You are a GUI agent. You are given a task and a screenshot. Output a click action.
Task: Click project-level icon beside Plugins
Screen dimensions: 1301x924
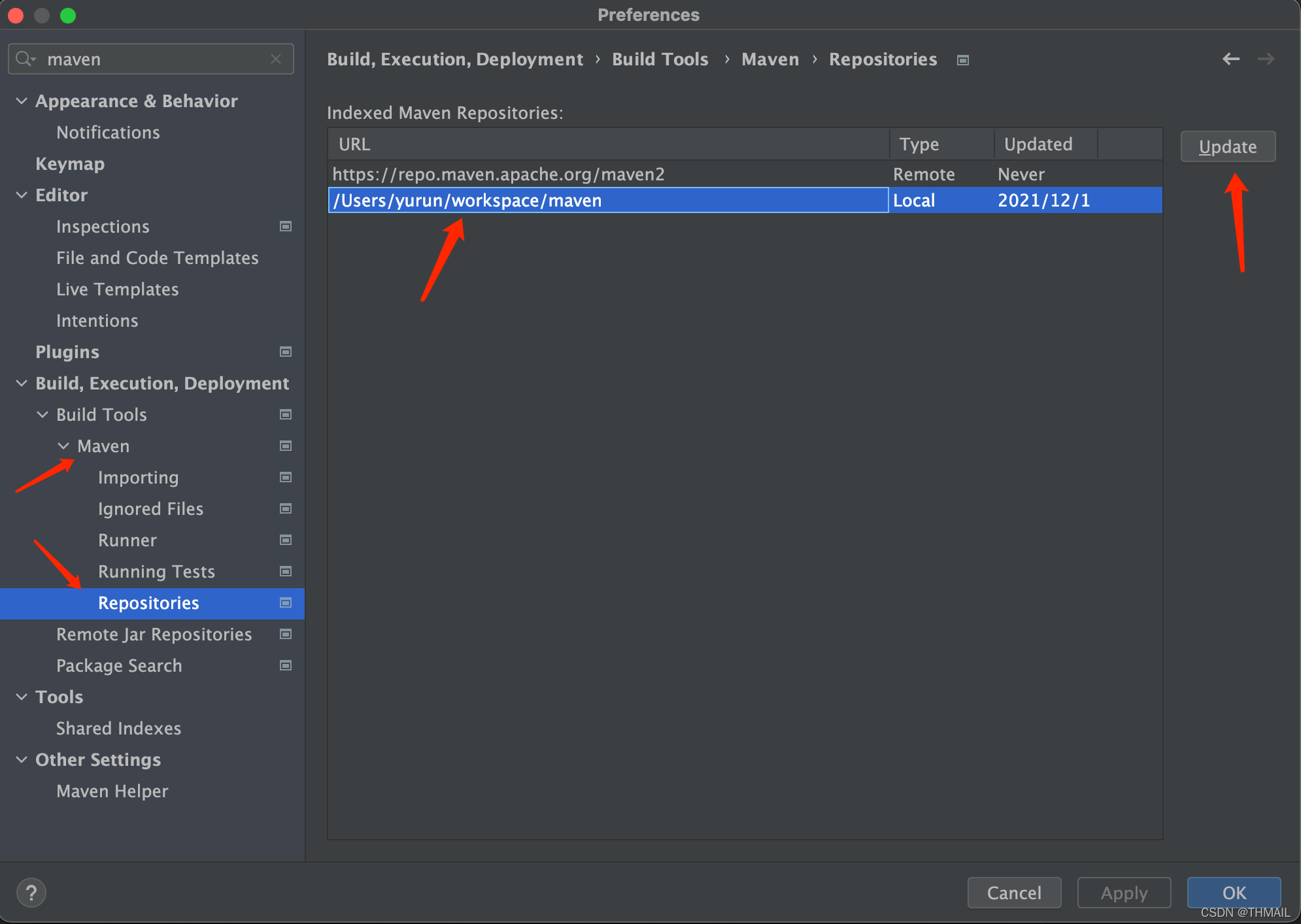(x=286, y=352)
